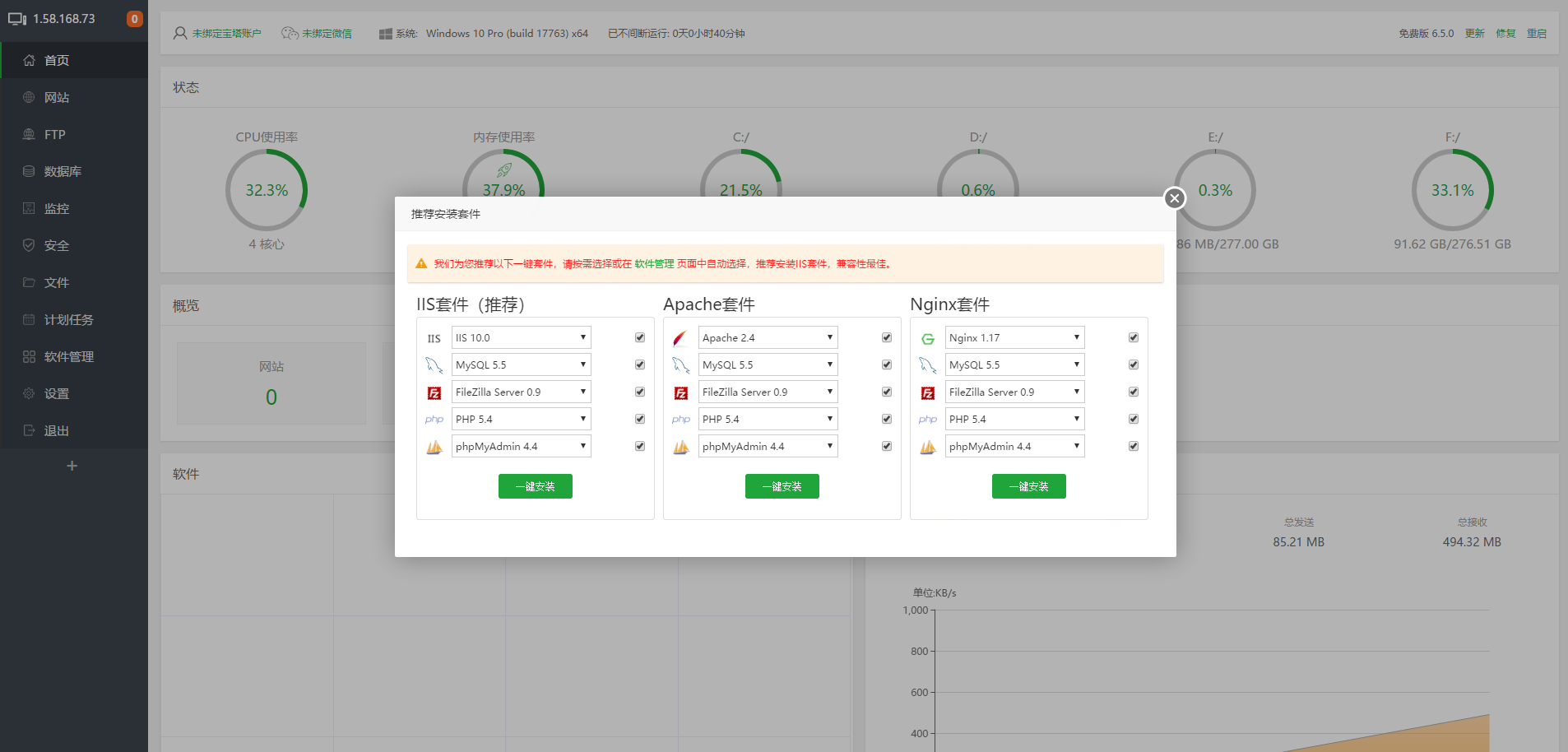The height and width of the screenshot is (752, 1568).
Task: Open 数据库 in the sidebar
Action: [74, 171]
